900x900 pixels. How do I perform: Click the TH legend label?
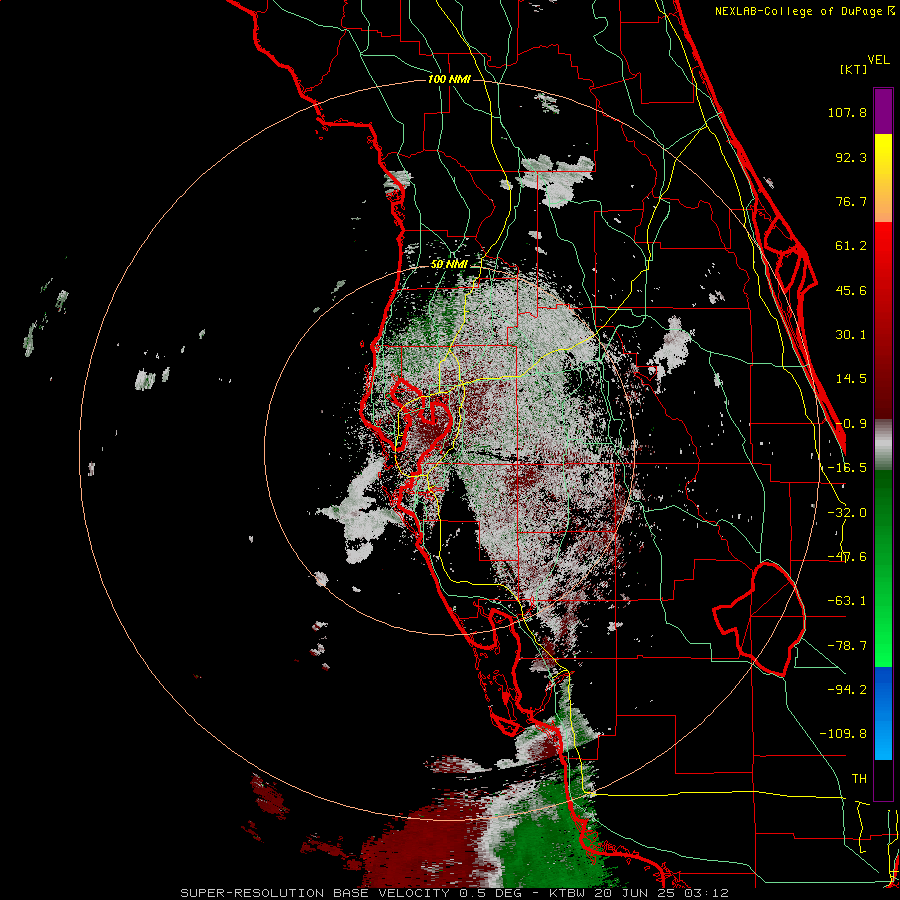(x=859, y=779)
